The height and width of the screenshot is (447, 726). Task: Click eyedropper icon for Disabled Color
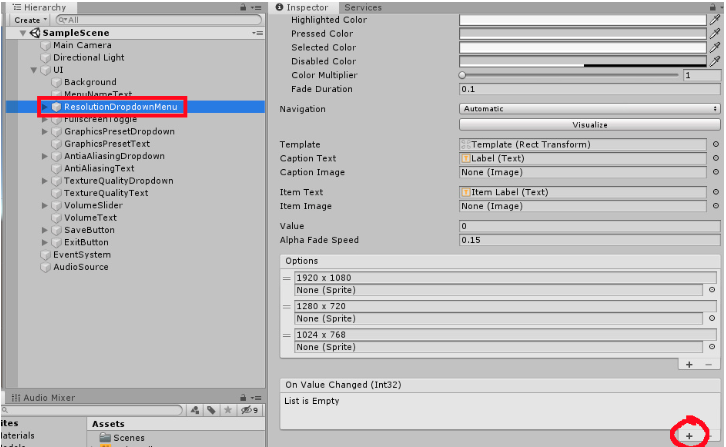(x=714, y=61)
